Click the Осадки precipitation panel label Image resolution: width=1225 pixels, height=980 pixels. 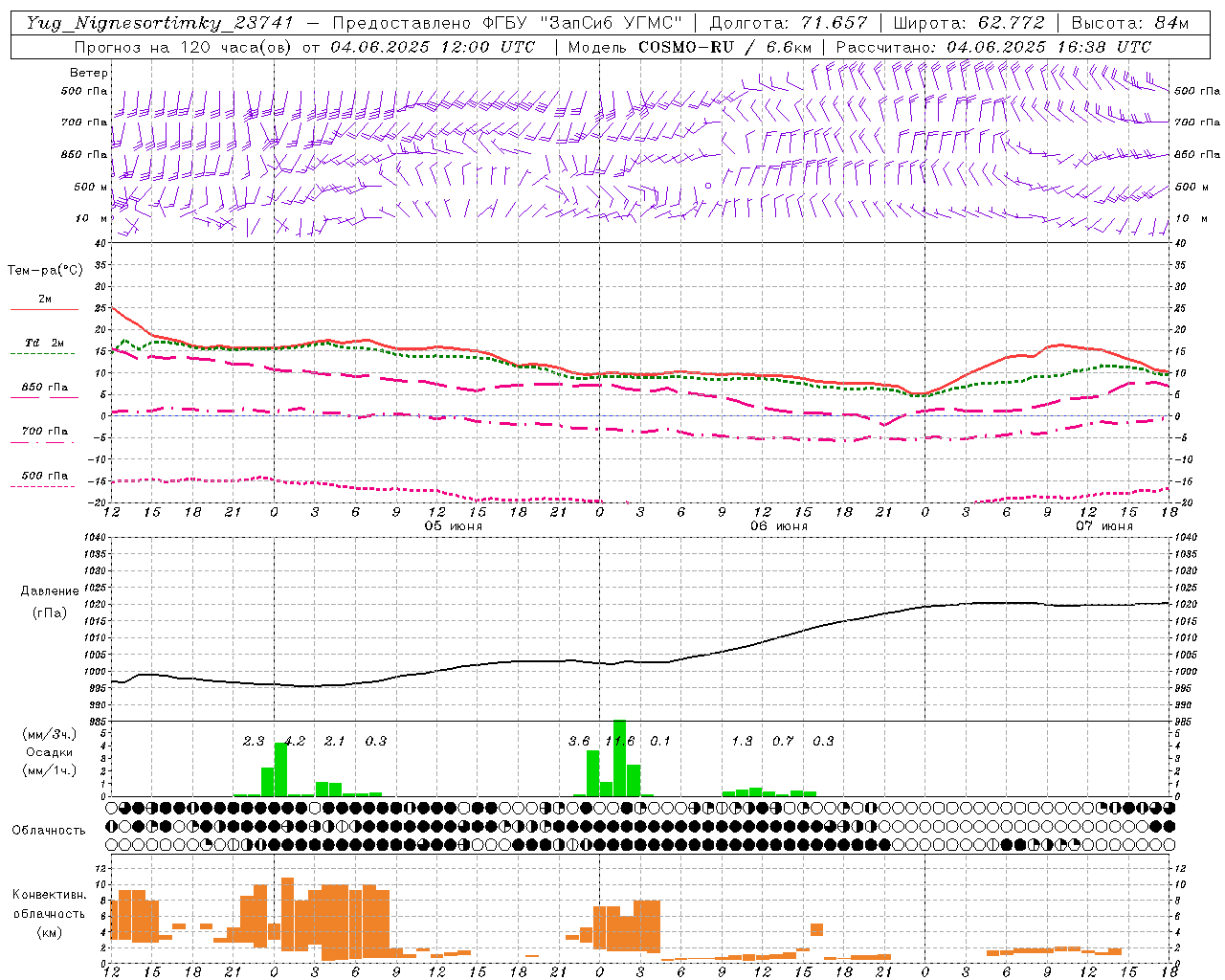pyautogui.click(x=50, y=752)
